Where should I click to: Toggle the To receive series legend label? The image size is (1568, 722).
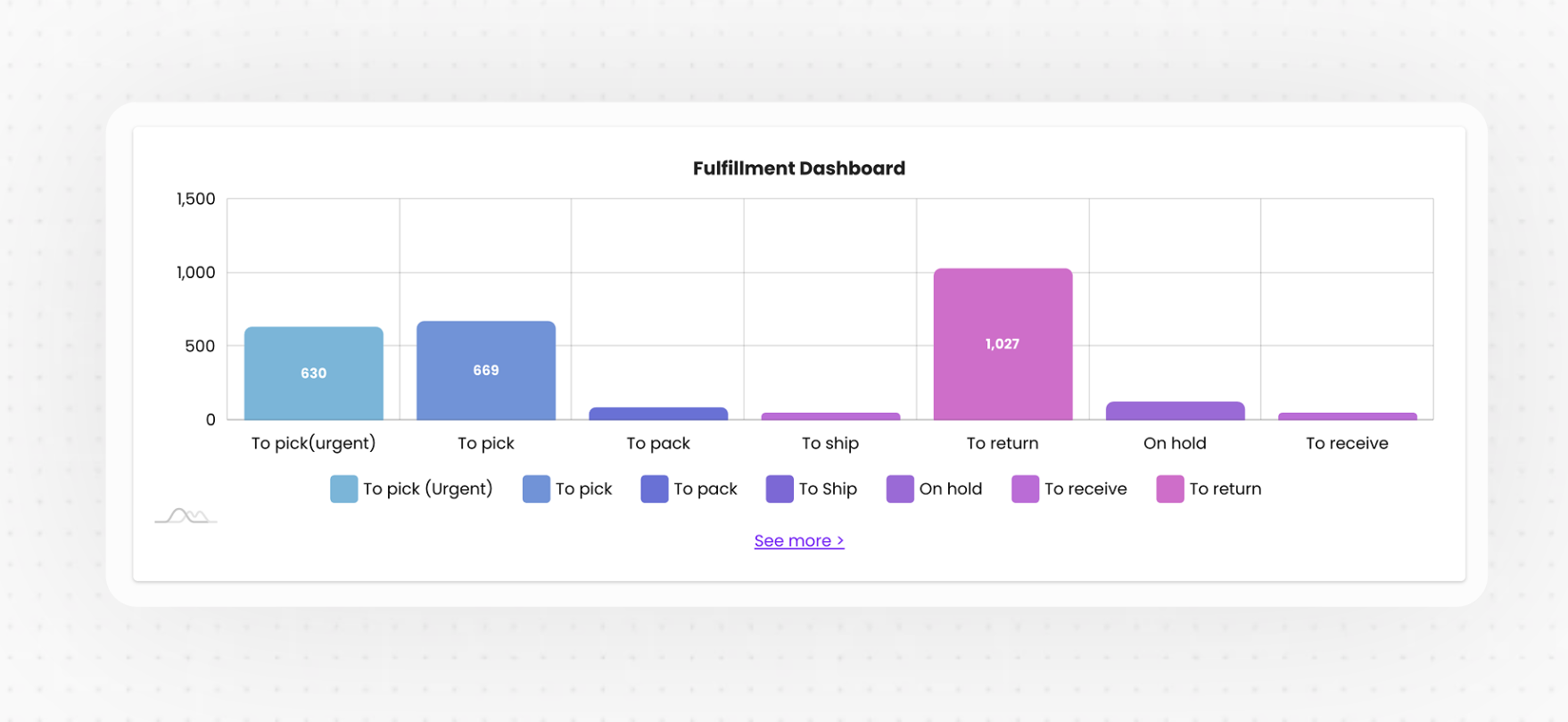[x=1085, y=489]
